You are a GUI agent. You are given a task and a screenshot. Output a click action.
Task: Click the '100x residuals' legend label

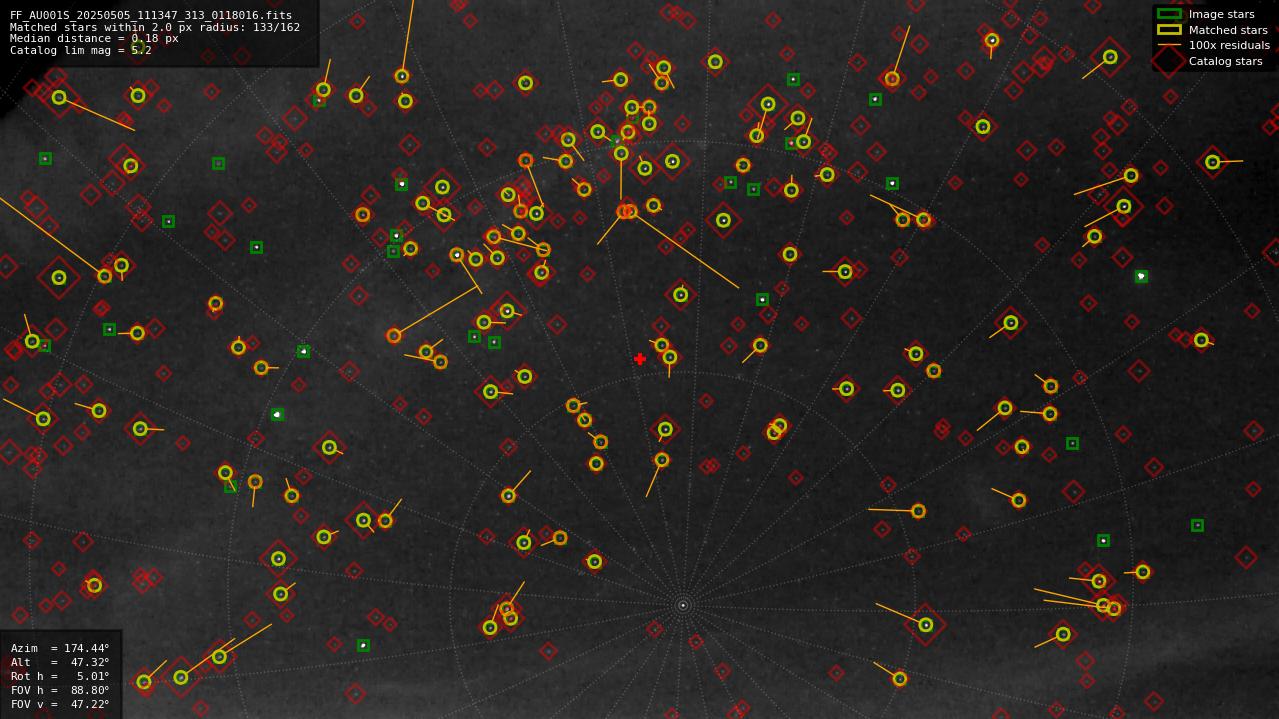pyautogui.click(x=1229, y=45)
